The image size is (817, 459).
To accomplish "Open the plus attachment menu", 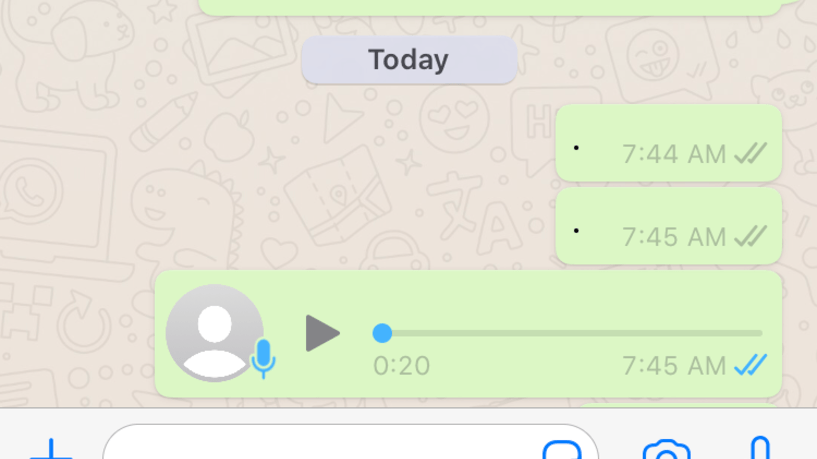I will (x=51, y=451).
